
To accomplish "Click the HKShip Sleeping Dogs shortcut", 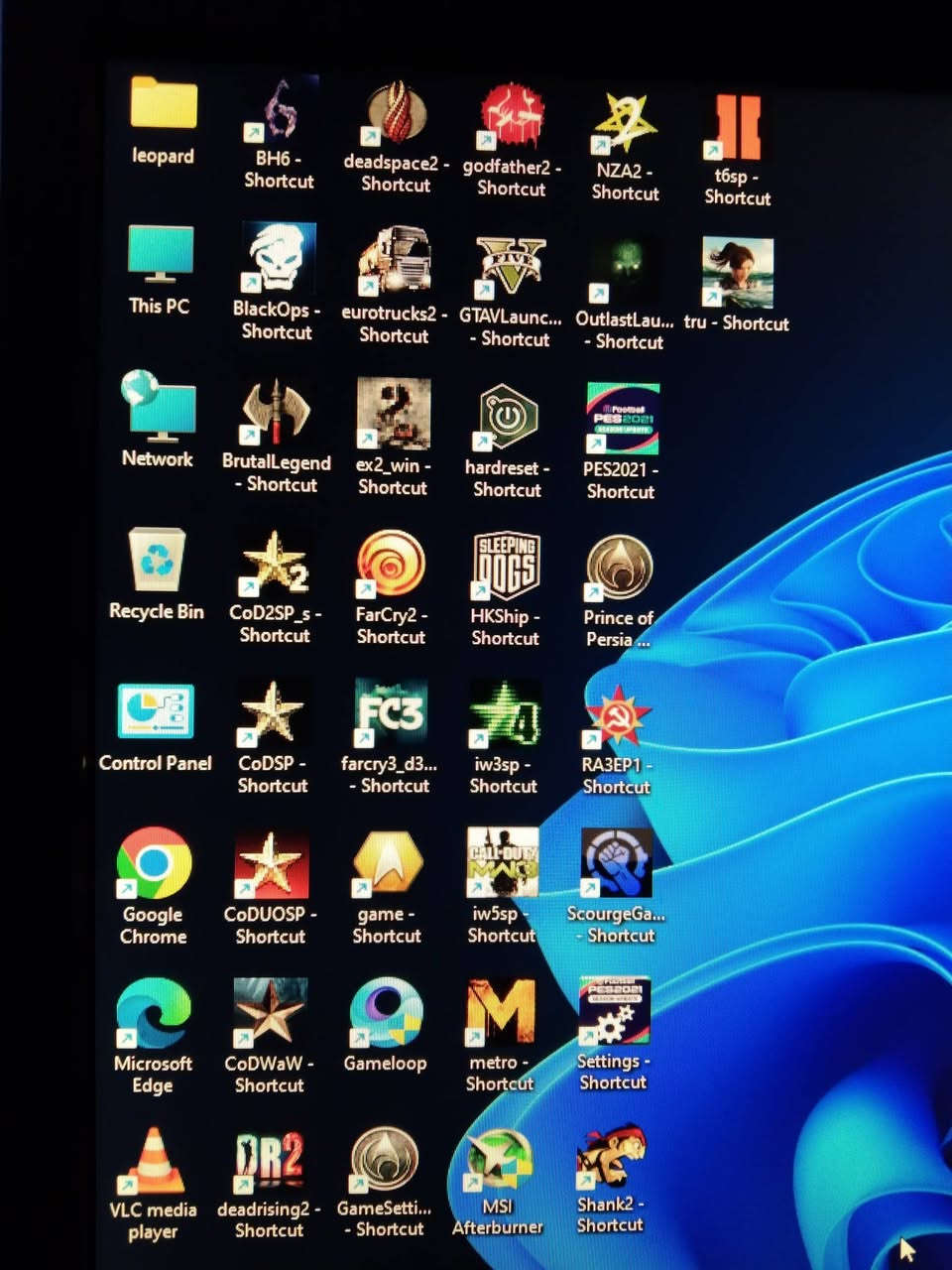I will [x=506, y=566].
